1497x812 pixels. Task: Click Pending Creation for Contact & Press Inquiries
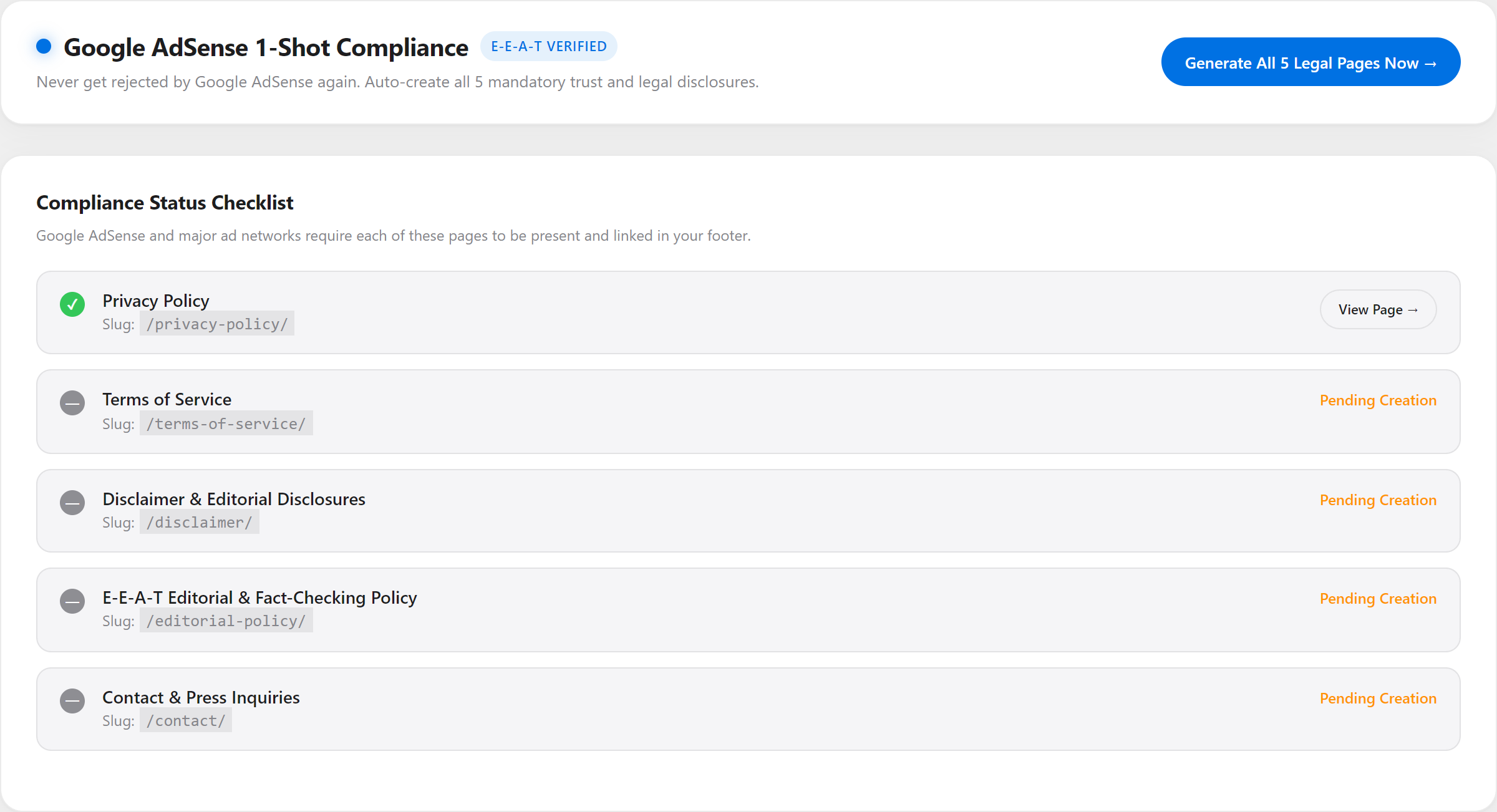pyautogui.click(x=1378, y=698)
